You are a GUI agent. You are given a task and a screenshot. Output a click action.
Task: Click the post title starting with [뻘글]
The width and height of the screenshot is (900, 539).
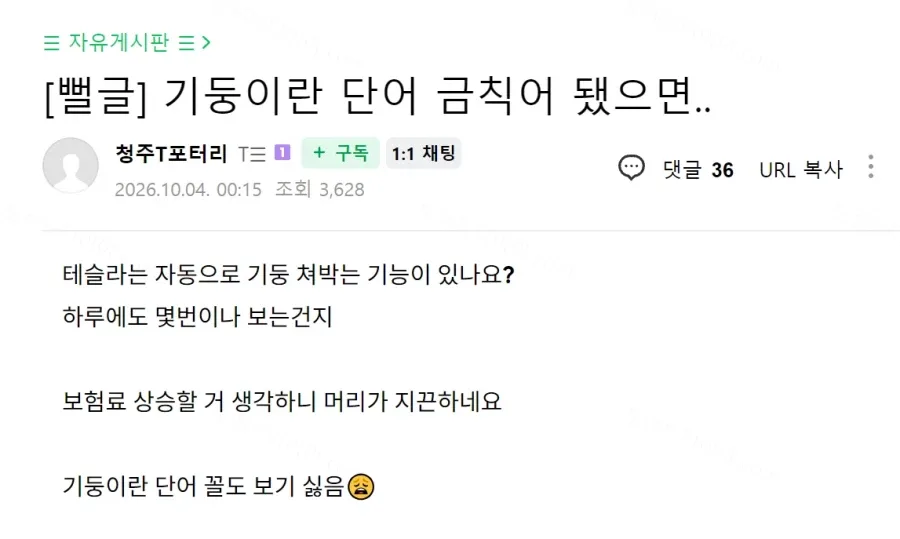(378, 96)
